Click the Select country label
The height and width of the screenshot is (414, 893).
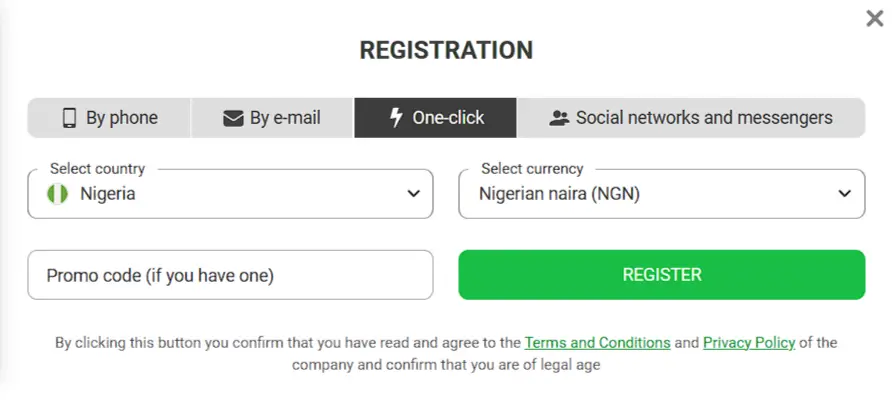(97, 169)
